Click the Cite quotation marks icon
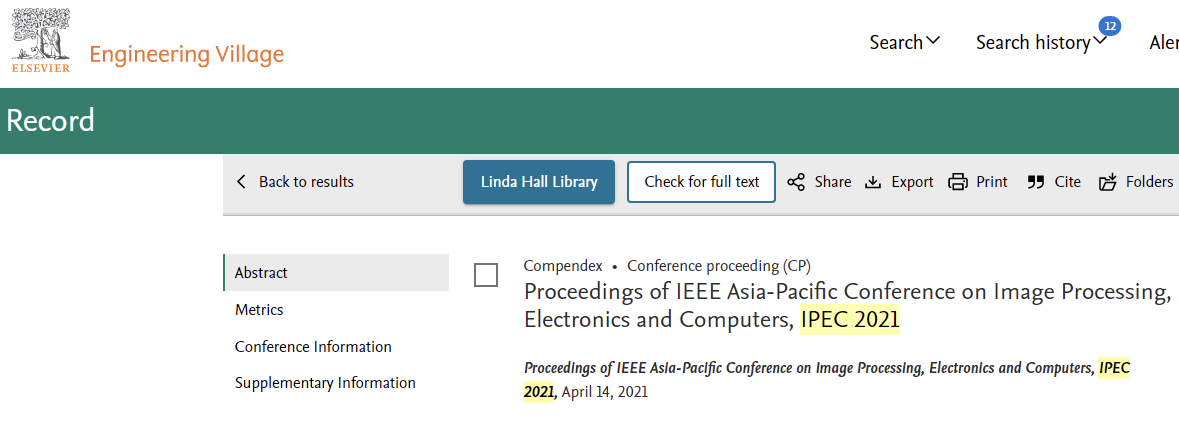The image size is (1179, 423). point(1036,182)
